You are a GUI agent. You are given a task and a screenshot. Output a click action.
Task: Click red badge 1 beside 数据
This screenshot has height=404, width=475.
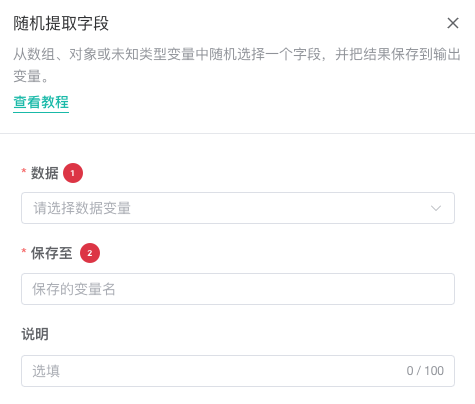pyautogui.click(x=73, y=173)
